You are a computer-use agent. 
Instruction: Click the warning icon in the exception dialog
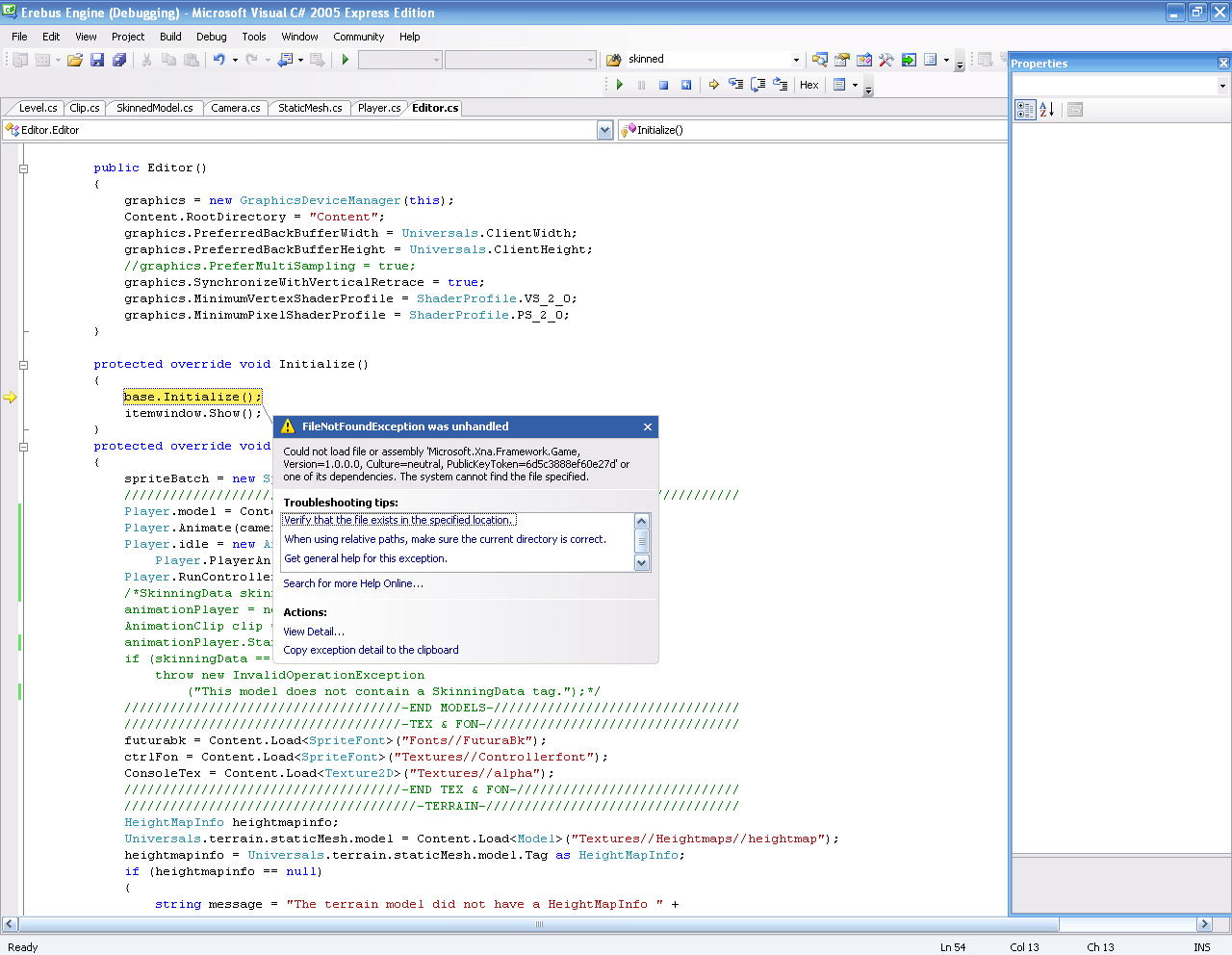(288, 426)
